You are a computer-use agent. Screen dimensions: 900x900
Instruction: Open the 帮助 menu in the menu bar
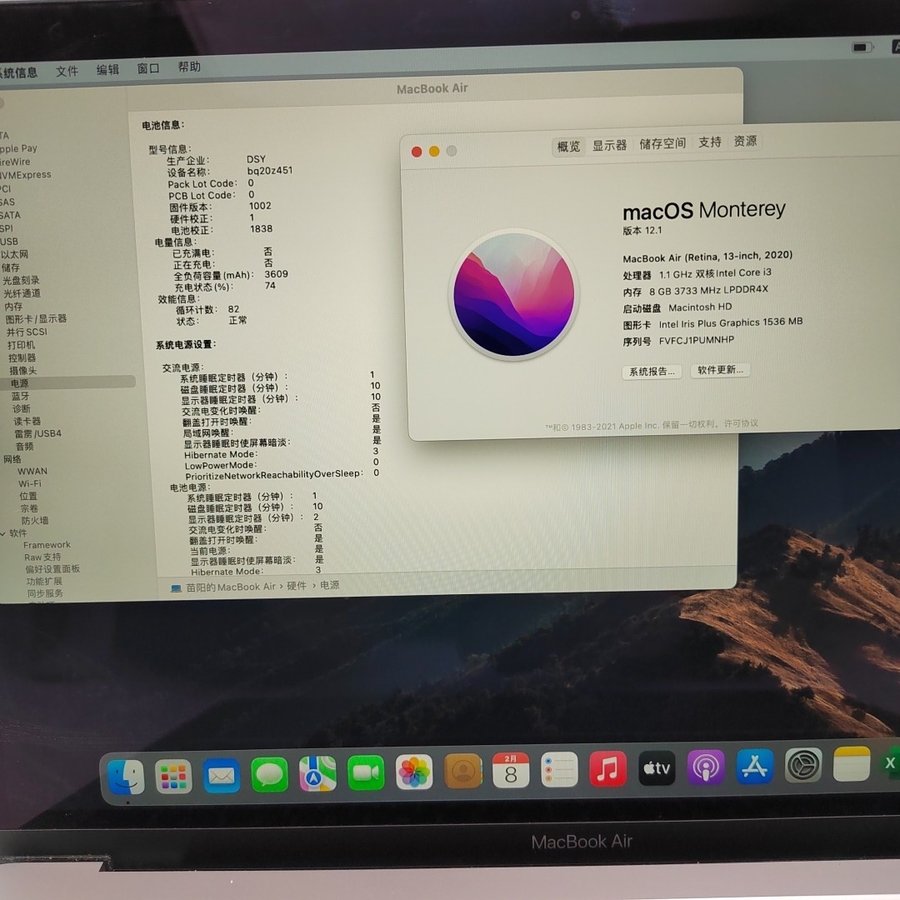click(x=189, y=67)
